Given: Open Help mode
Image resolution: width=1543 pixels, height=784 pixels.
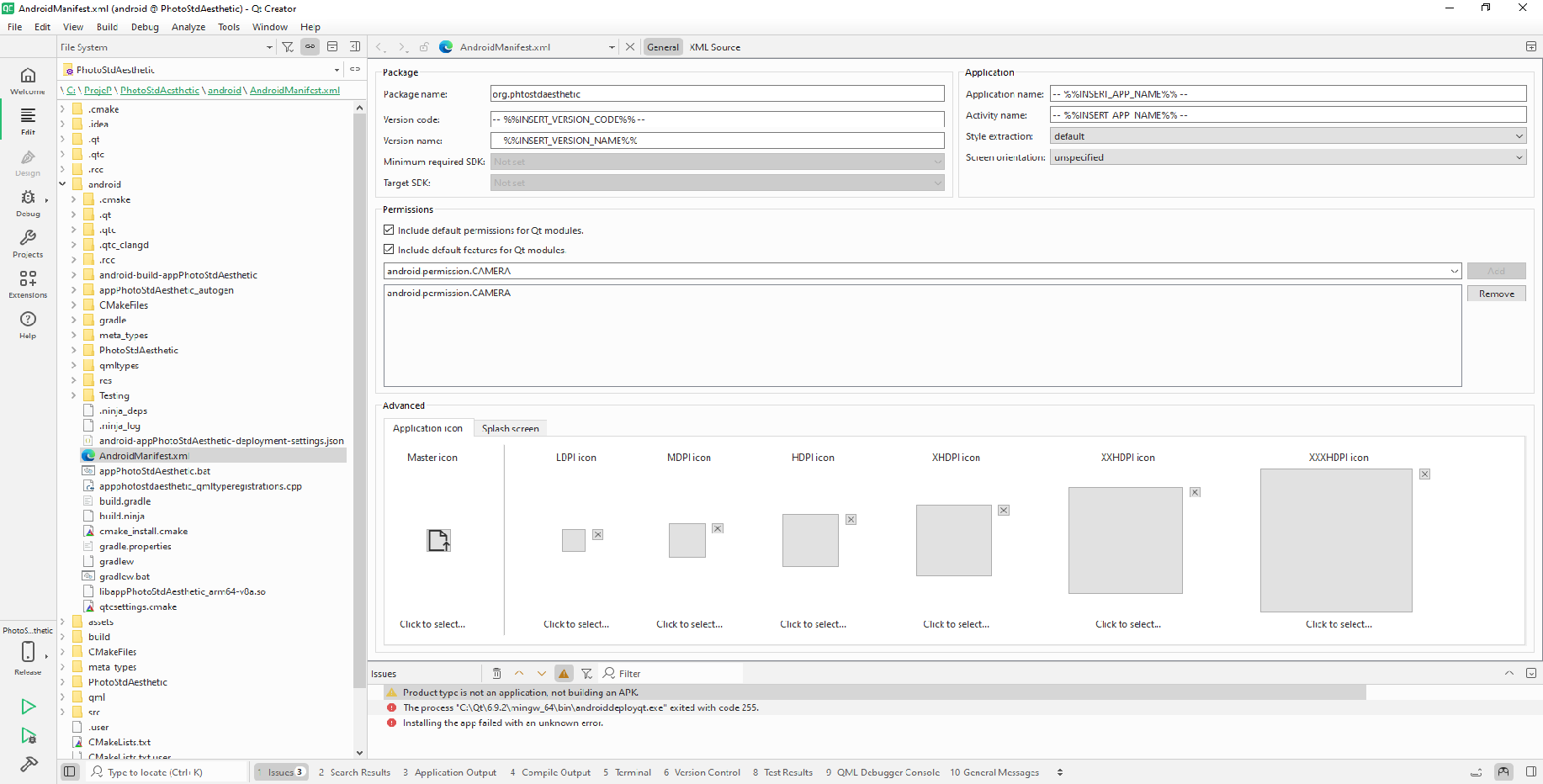Looking at the screenshot, I should point(28,325).
